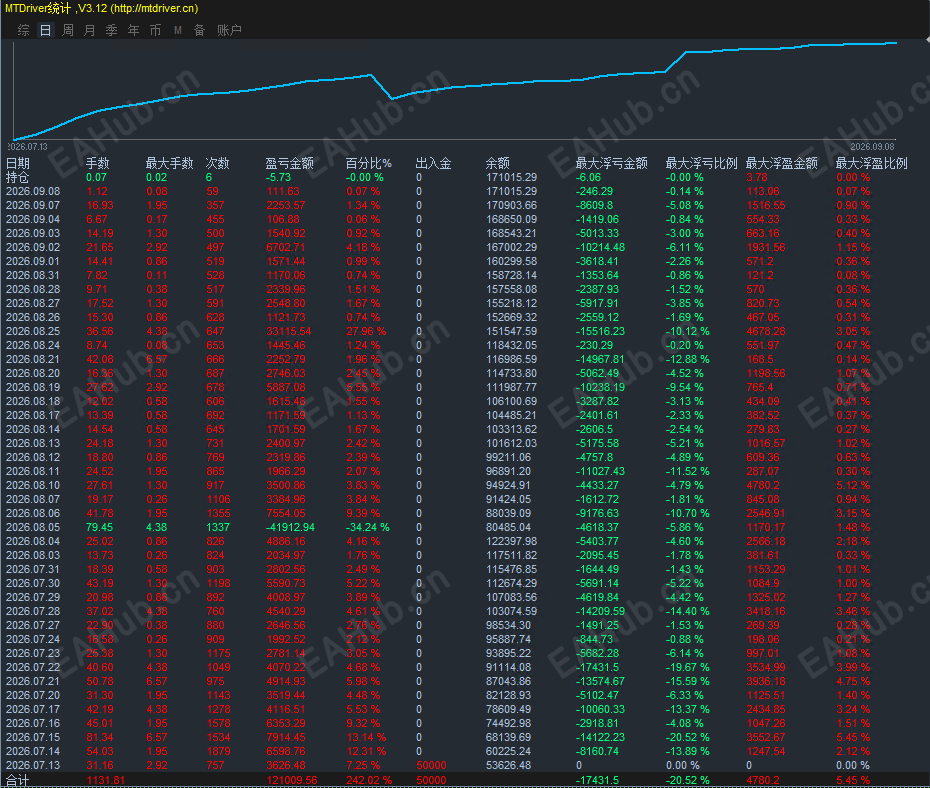Click balance 53626.48

pyautogui.click(x=509, y=765)
